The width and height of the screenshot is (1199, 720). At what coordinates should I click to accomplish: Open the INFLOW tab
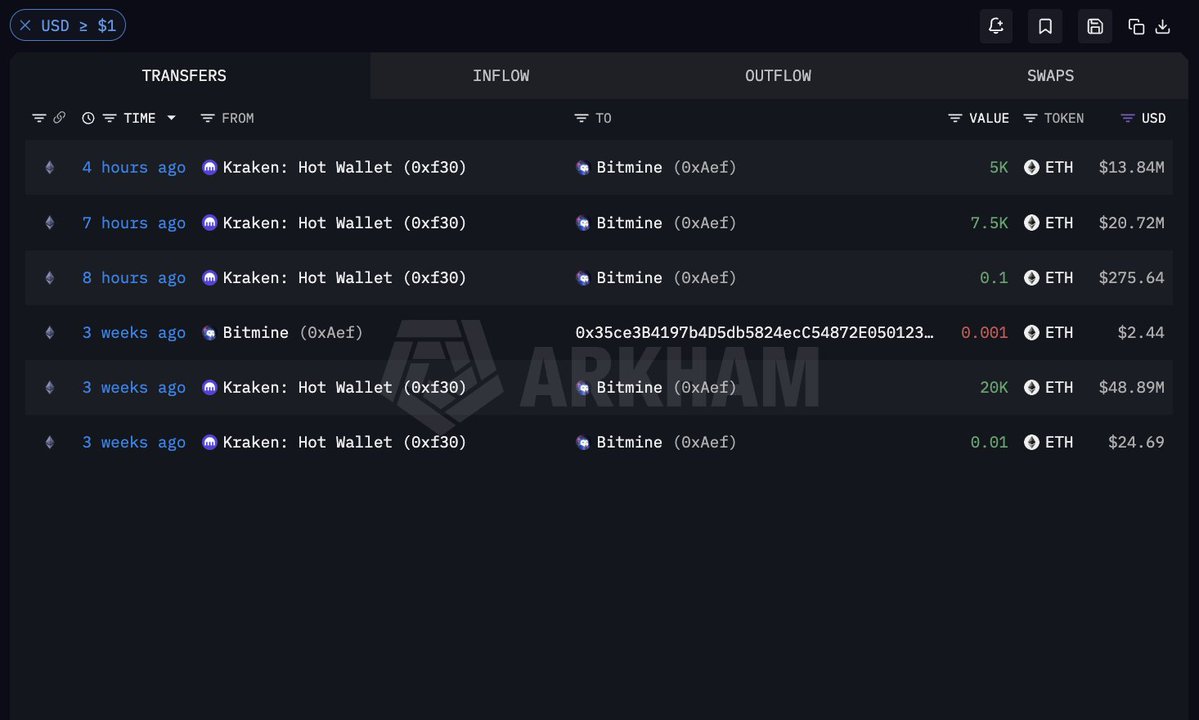tap(501, 76)
